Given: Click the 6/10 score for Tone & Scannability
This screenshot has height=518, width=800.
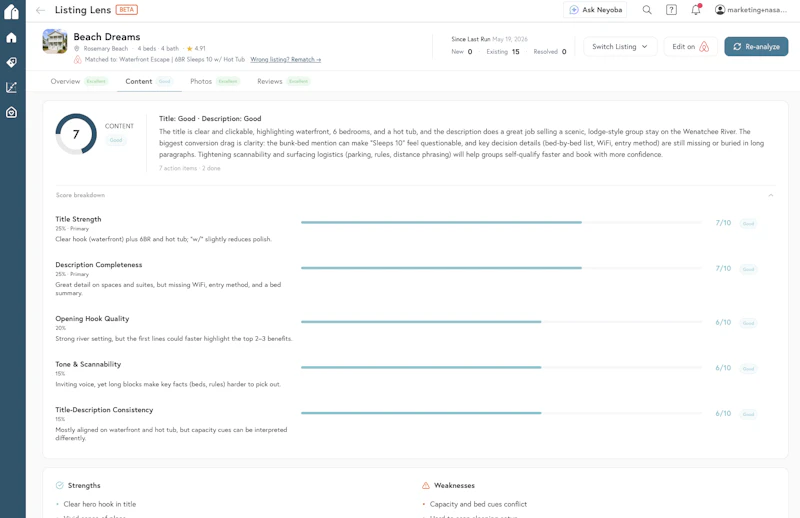Looking at the screenshot, I should 723,367.
